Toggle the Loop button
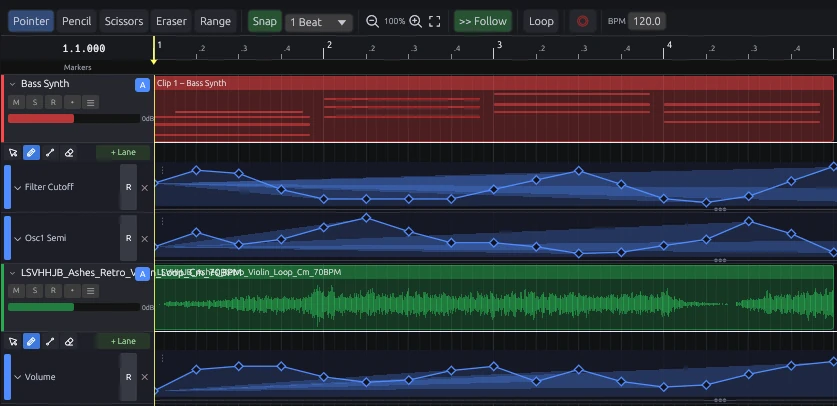This screenshot has height=406, width=837. (541, 21)
